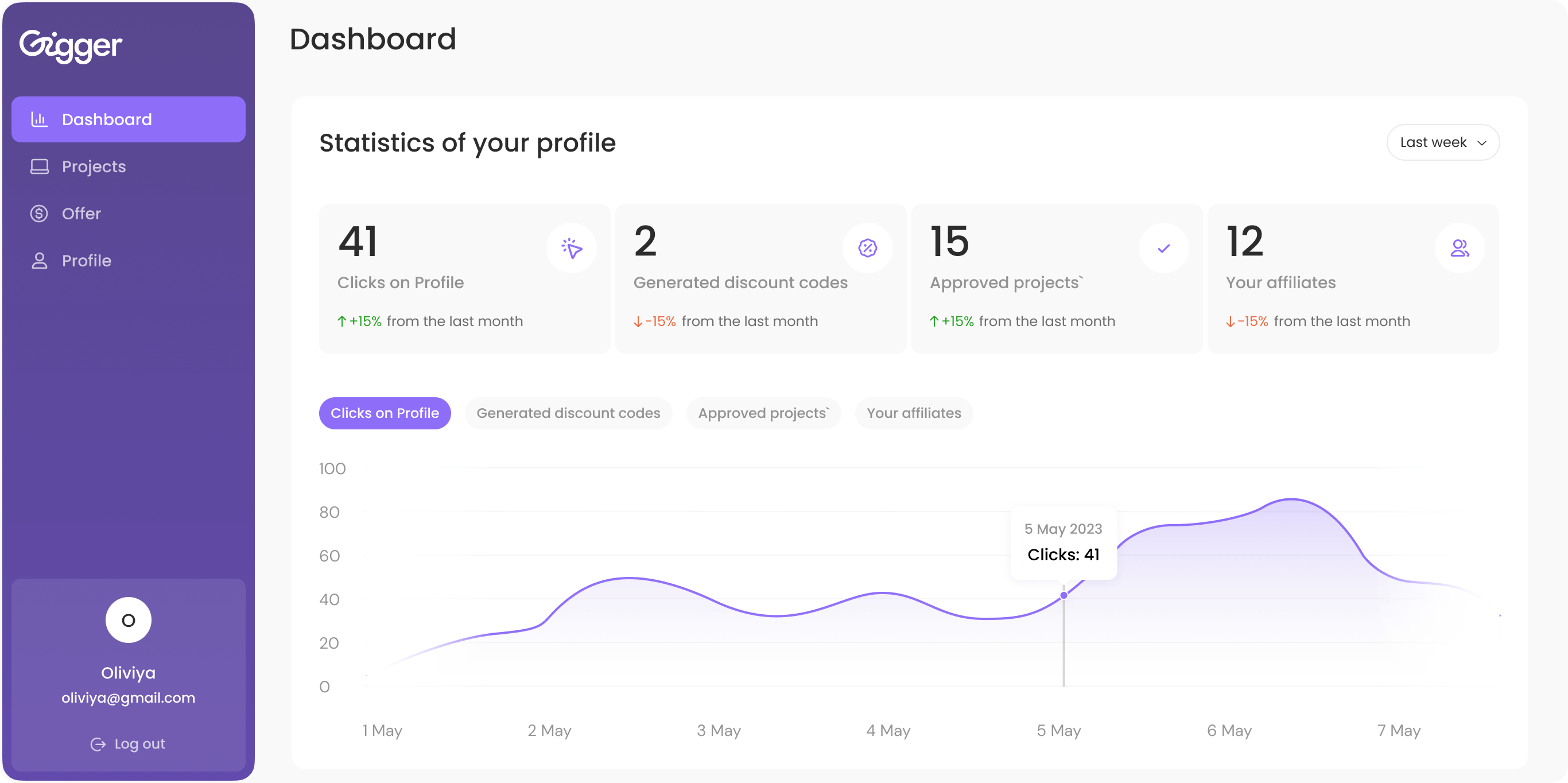Click the checkmark icon in Approved projects card
Viewport: 1568px width, 783px height.
tap(1163, 248)
